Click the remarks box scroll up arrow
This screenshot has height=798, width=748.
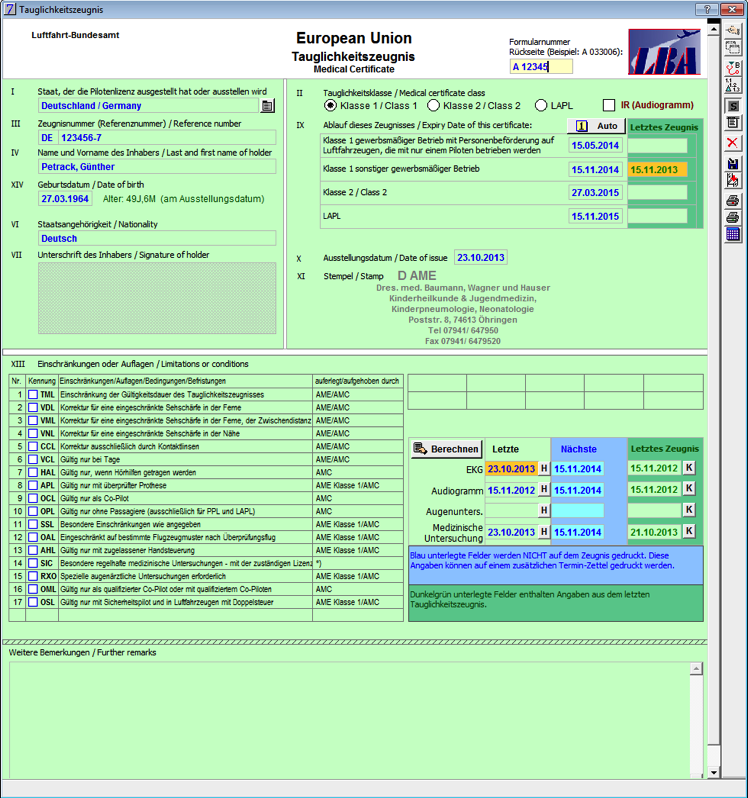coord(696,668)
